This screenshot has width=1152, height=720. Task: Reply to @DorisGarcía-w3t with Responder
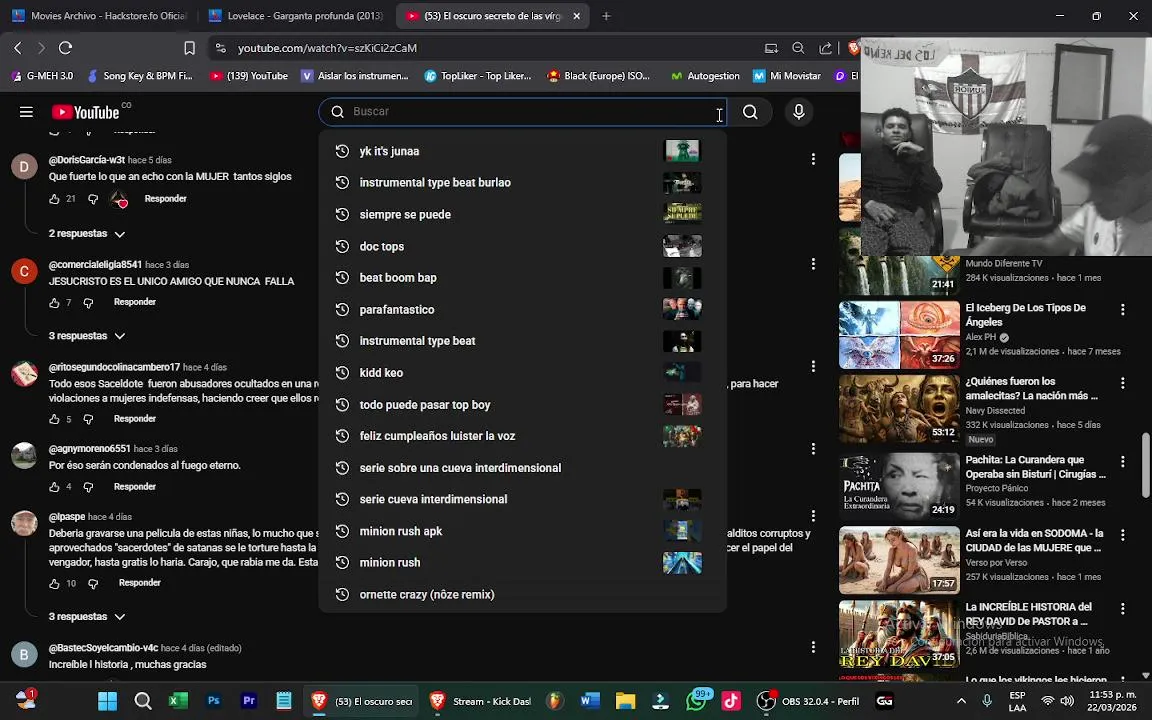tap(165, 198)
